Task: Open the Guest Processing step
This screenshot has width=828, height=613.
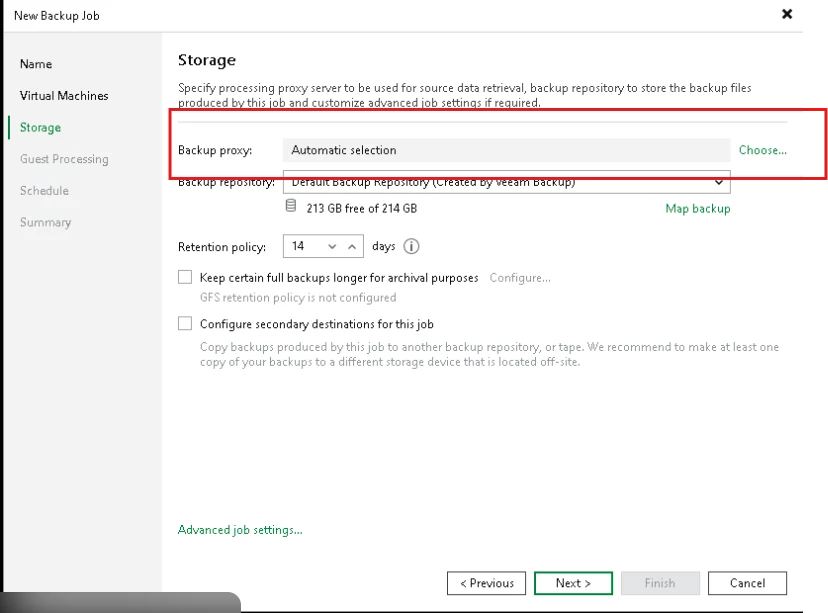Action: click(x=64, y=159)
